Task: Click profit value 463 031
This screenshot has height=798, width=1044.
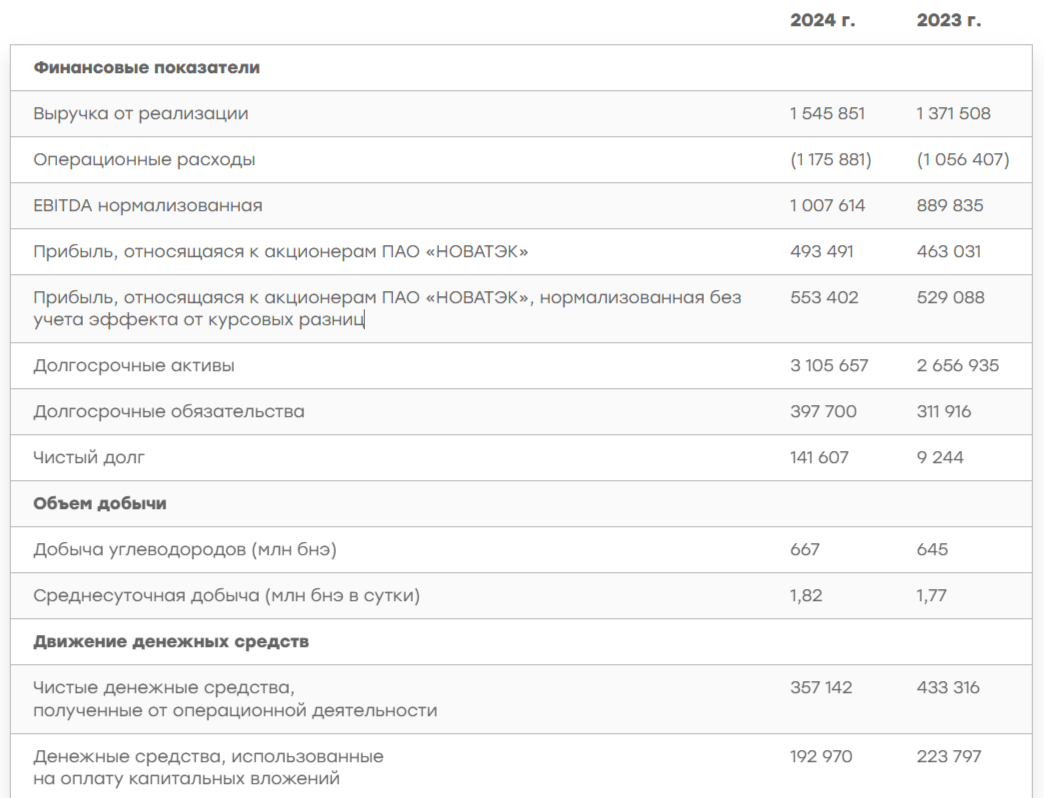Action: coord(949,252)
